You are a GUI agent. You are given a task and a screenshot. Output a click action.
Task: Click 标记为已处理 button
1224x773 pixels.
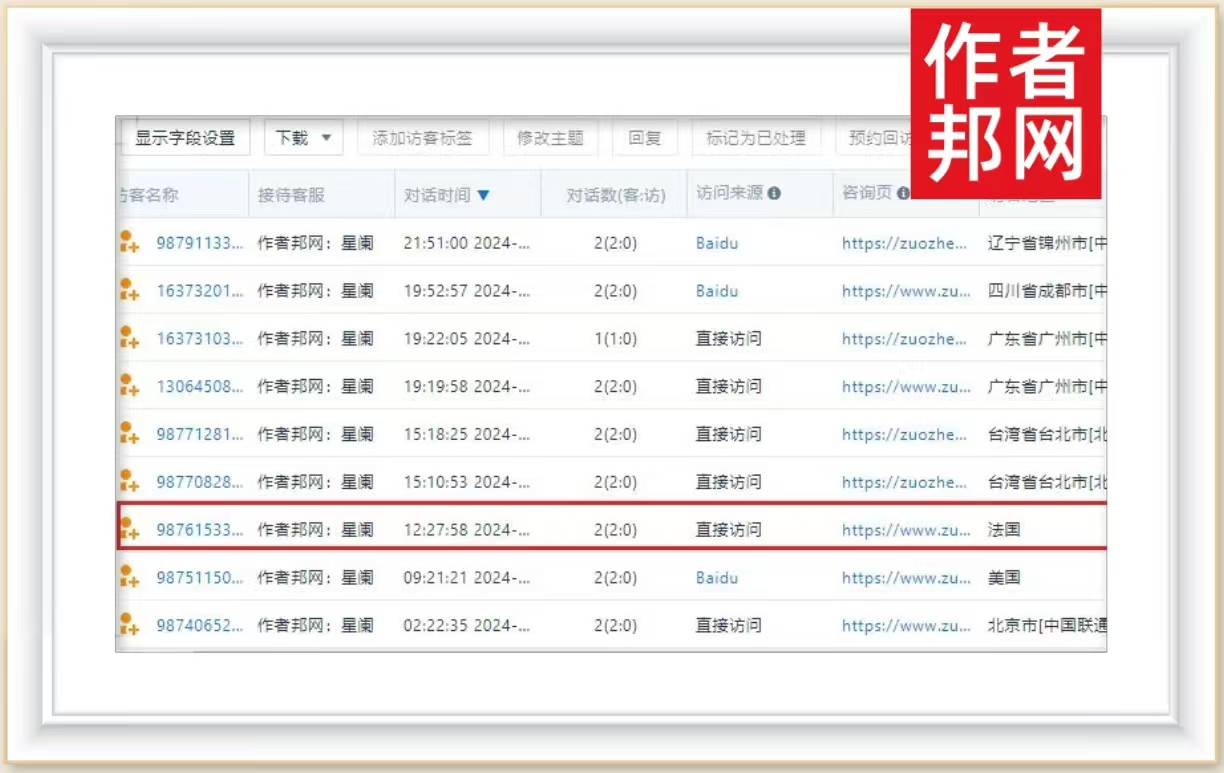[756, 138]
